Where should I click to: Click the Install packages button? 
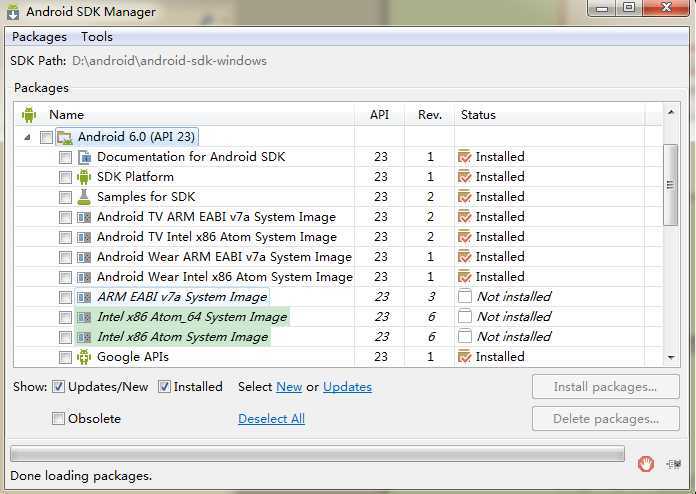point(605,387)
